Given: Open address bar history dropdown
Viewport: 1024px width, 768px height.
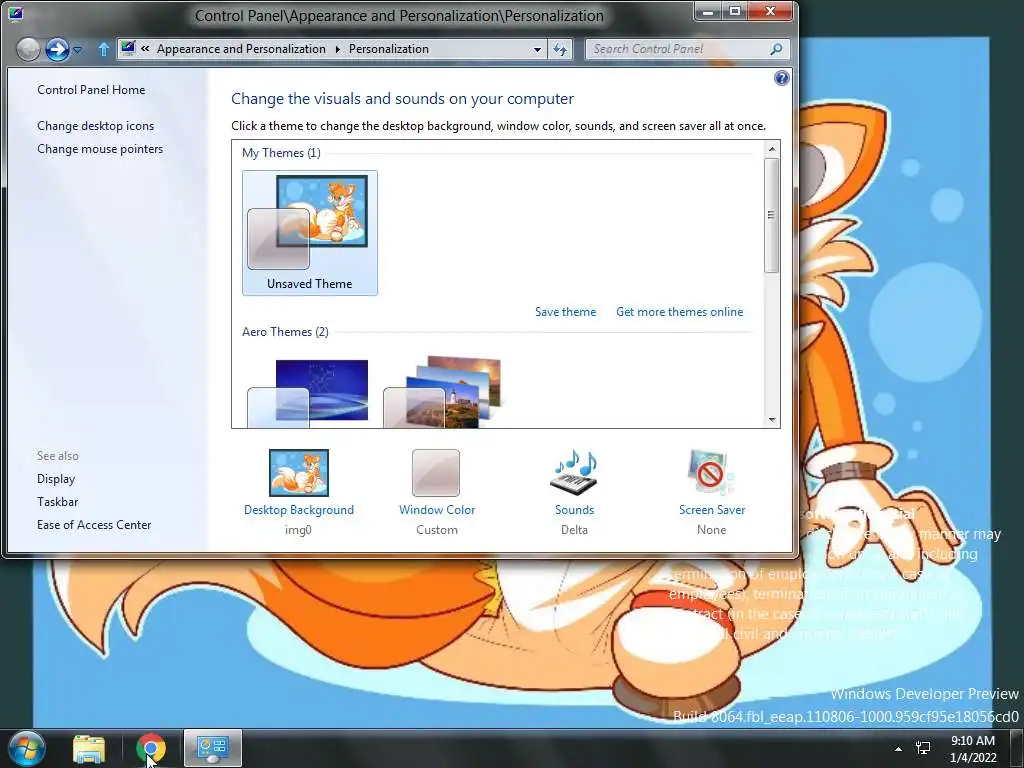Looking at the screenshot, I should (537, 50).
